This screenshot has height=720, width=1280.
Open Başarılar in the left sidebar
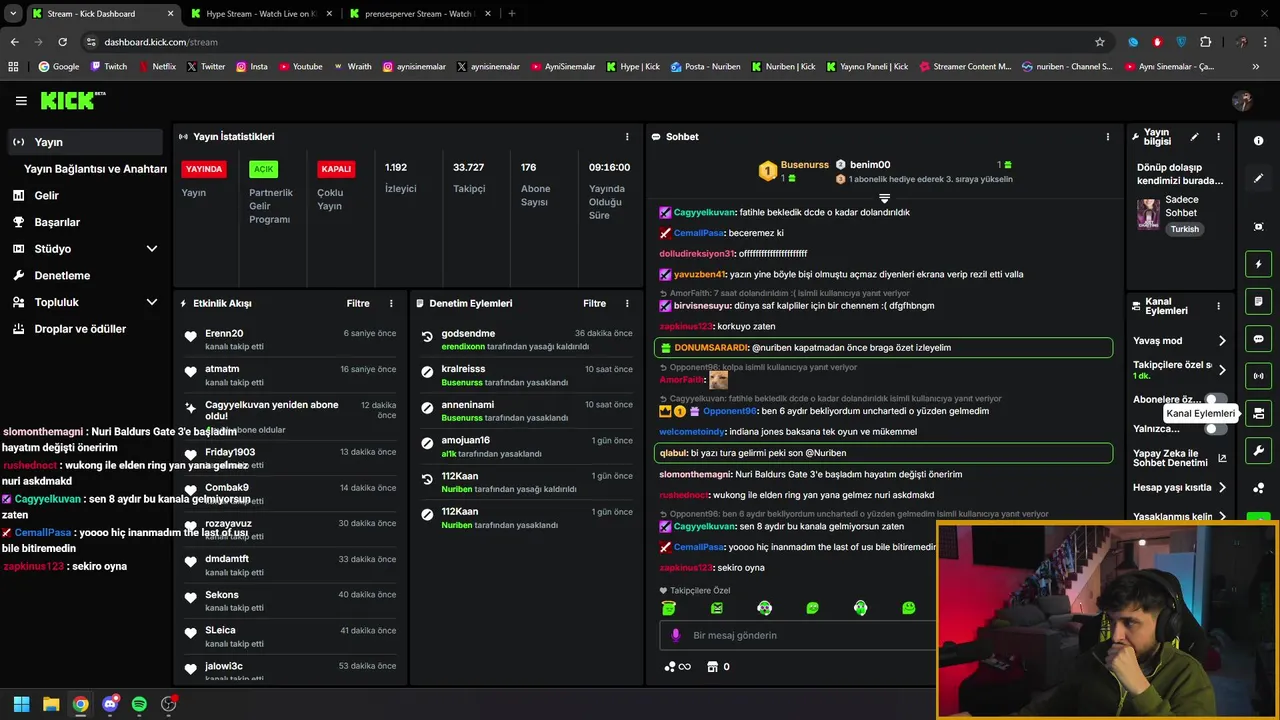pos(57,222)
